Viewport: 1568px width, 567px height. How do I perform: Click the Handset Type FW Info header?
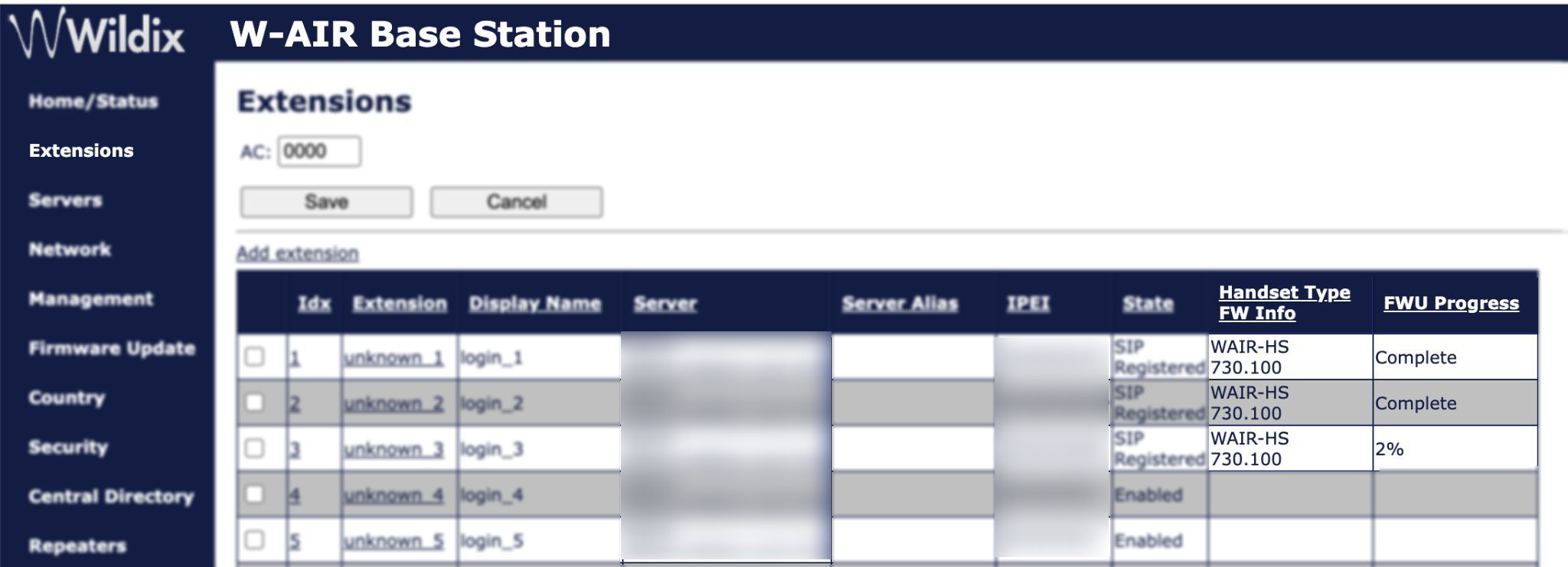pyautogui.click(x=1284, y=302)
